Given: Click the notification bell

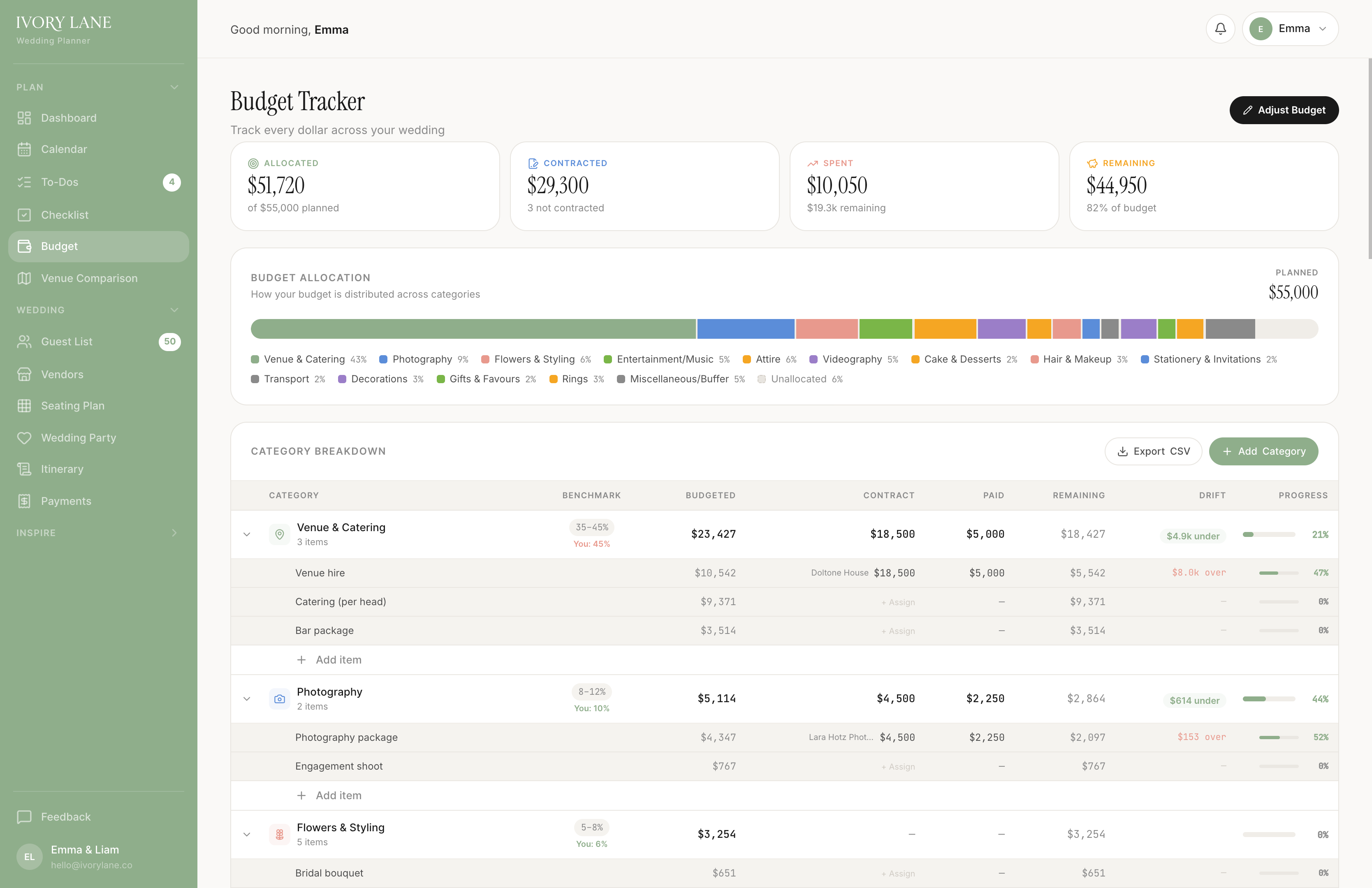Looking at the screenshot, I should click(1220, 29).
